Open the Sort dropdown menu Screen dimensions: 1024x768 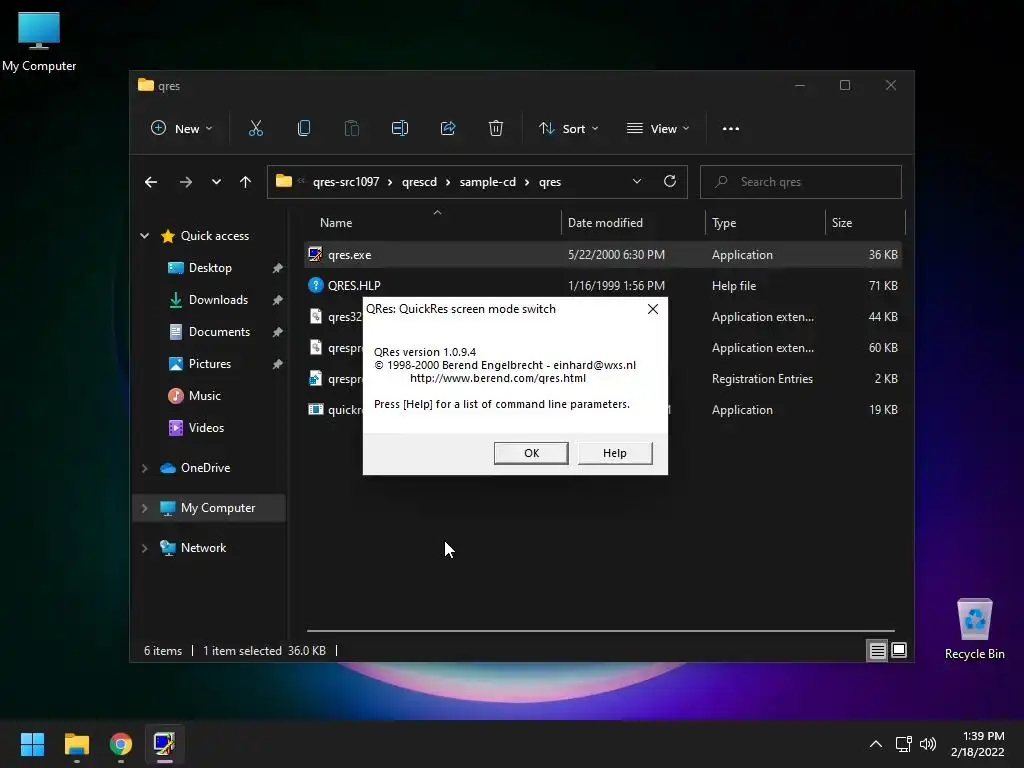(568, 129)
